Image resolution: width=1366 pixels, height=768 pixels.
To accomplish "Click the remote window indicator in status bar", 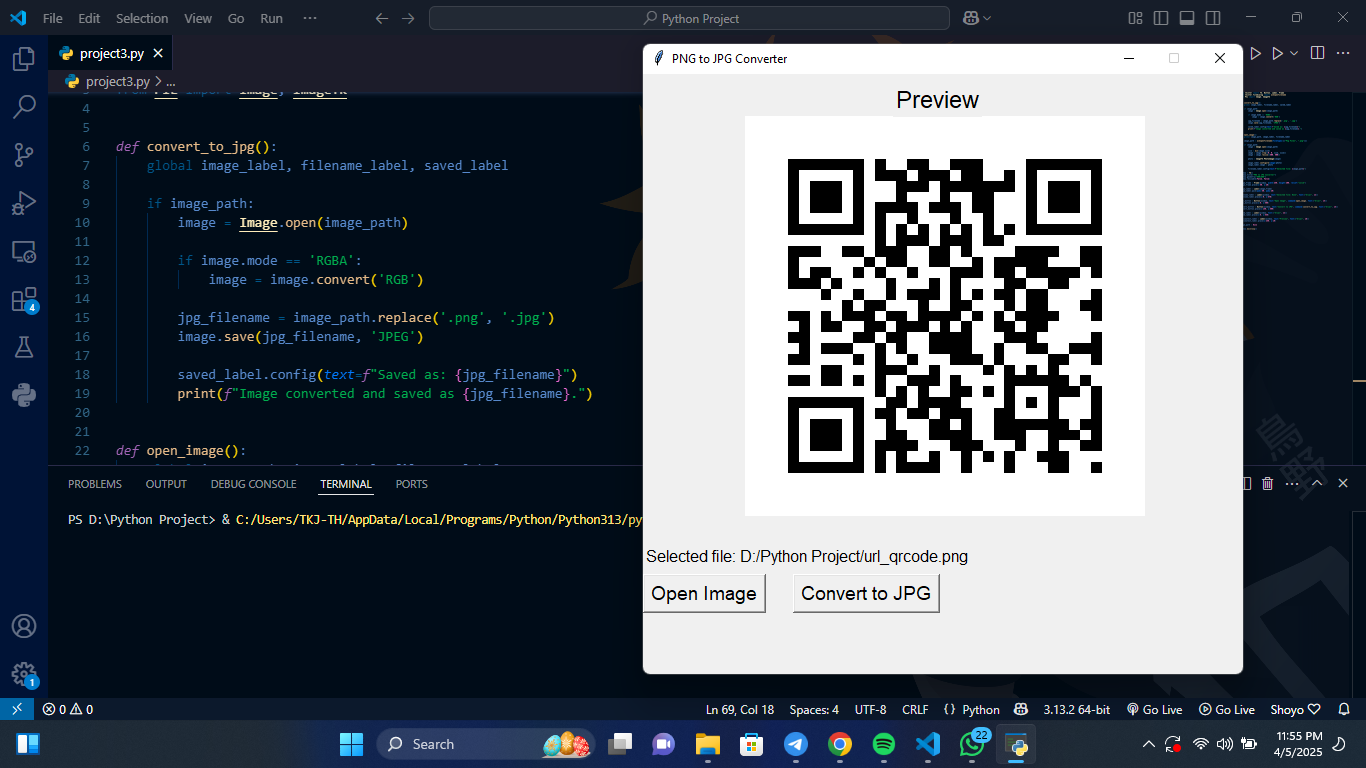I will pyautogui.click(x=16, y=709).
